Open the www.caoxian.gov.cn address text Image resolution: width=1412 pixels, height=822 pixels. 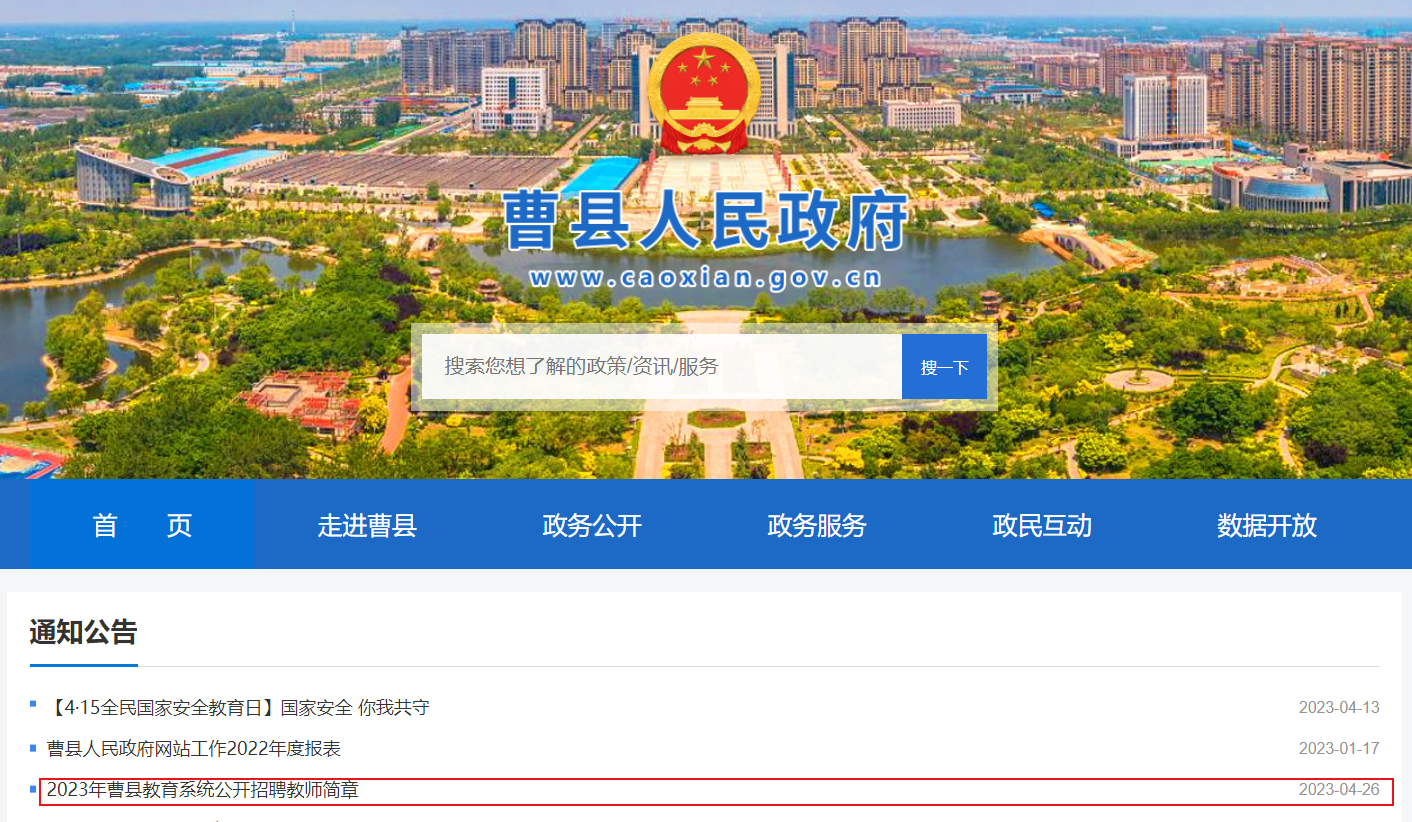point(706,277)
